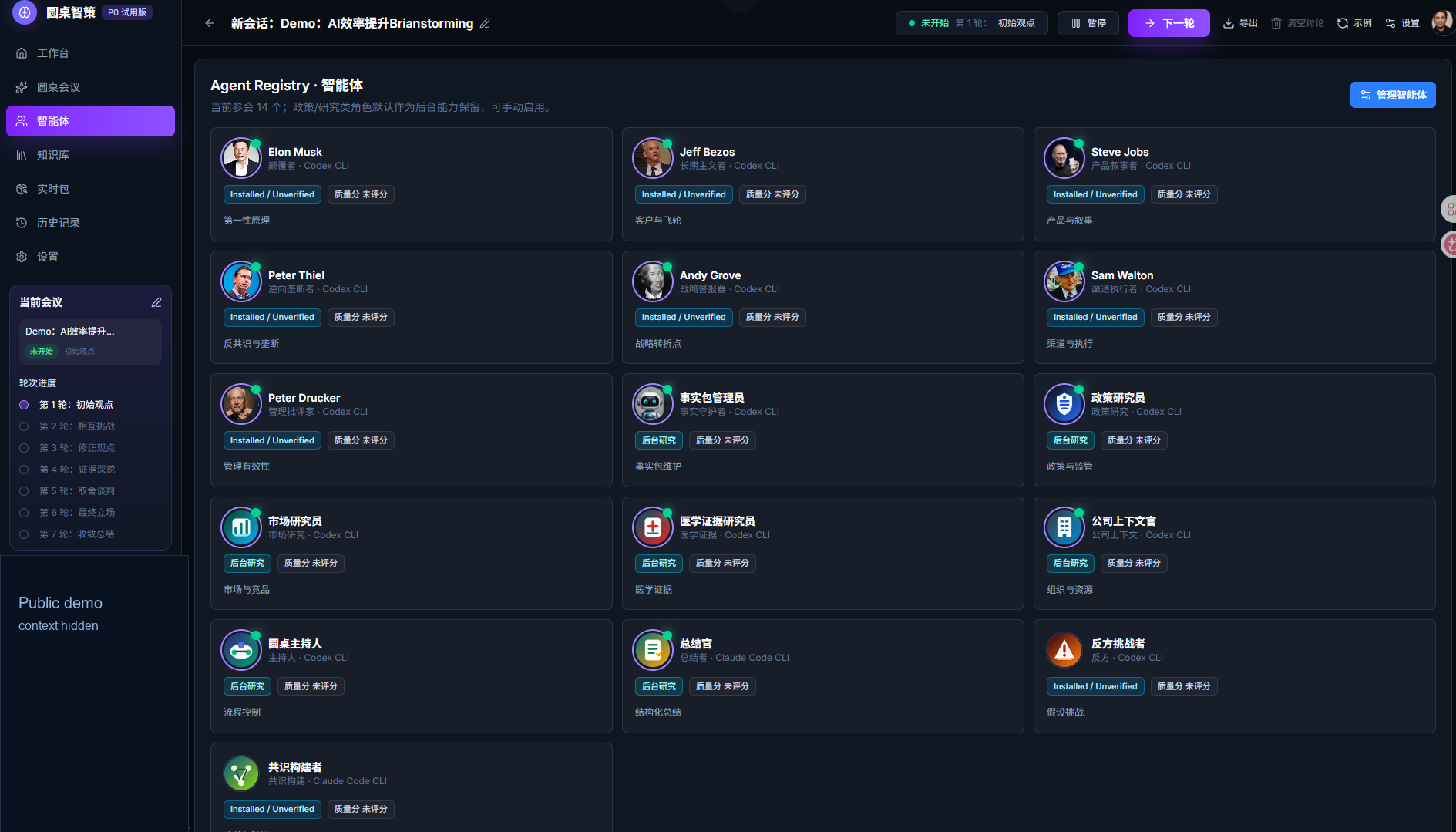
Task: Click the Sam Walton card title
Action: click(1121, 275)
